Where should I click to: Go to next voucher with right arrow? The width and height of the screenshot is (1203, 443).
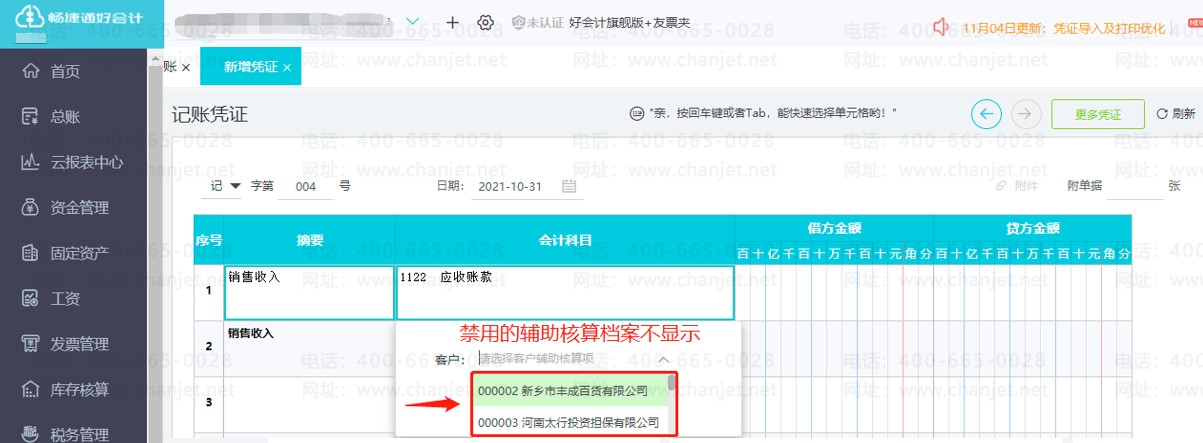(x=1023, y=114)
